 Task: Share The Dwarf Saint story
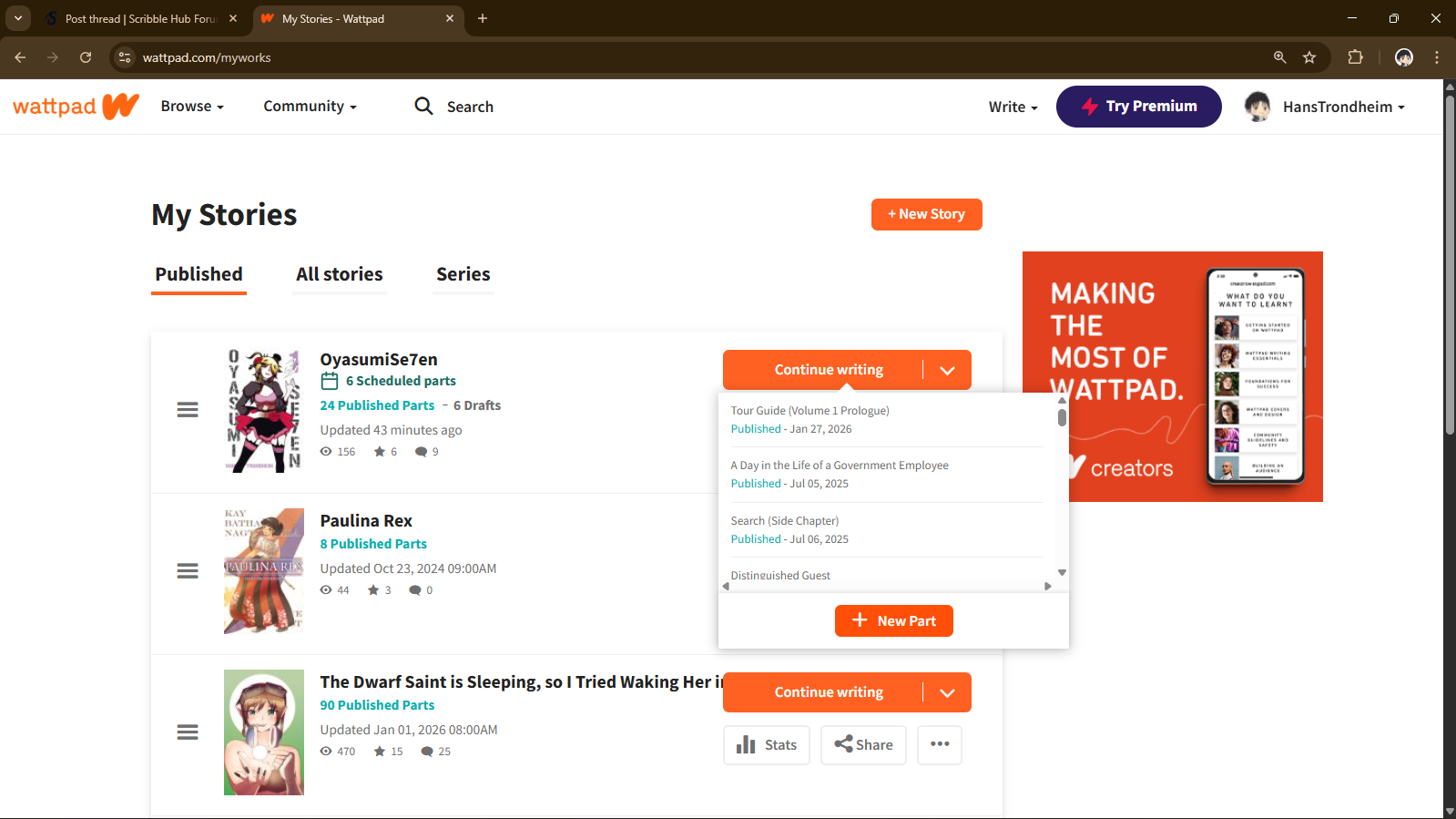(x=863, y=744)
